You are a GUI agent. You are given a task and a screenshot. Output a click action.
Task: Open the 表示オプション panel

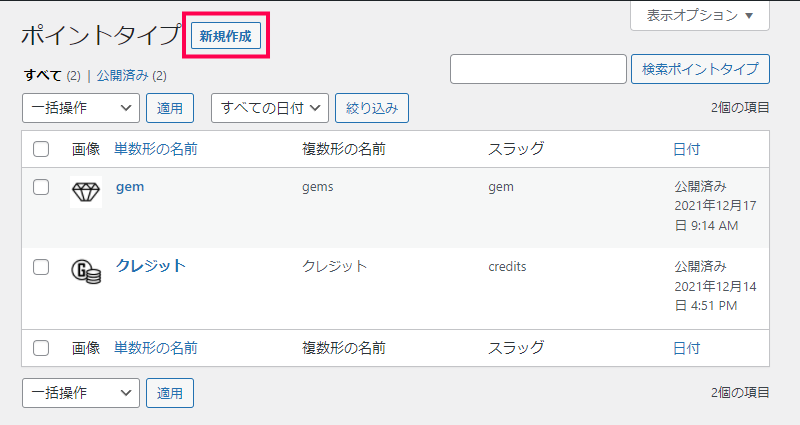coord(699,15)
